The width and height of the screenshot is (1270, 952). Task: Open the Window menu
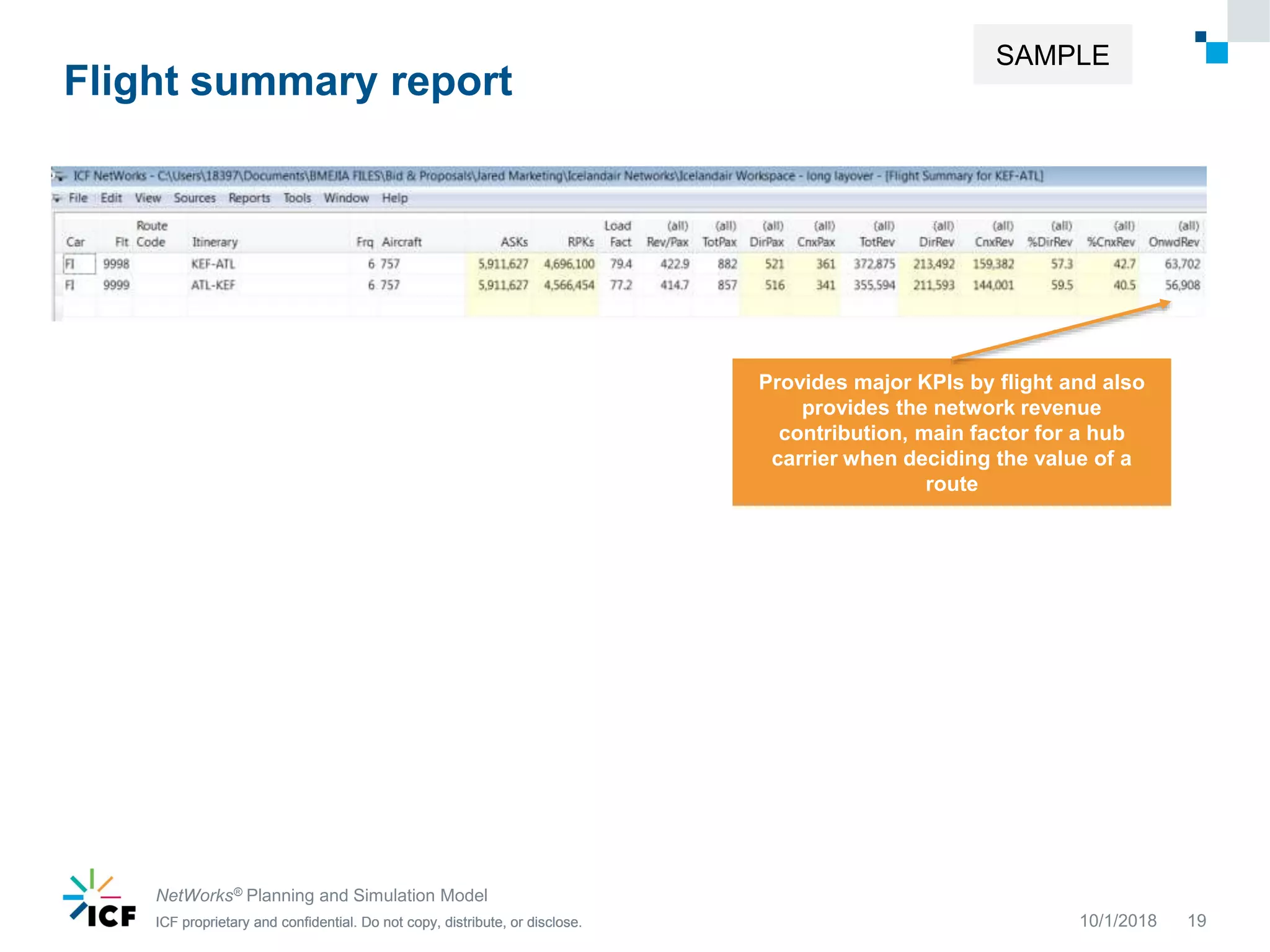[x=346, y=198]
